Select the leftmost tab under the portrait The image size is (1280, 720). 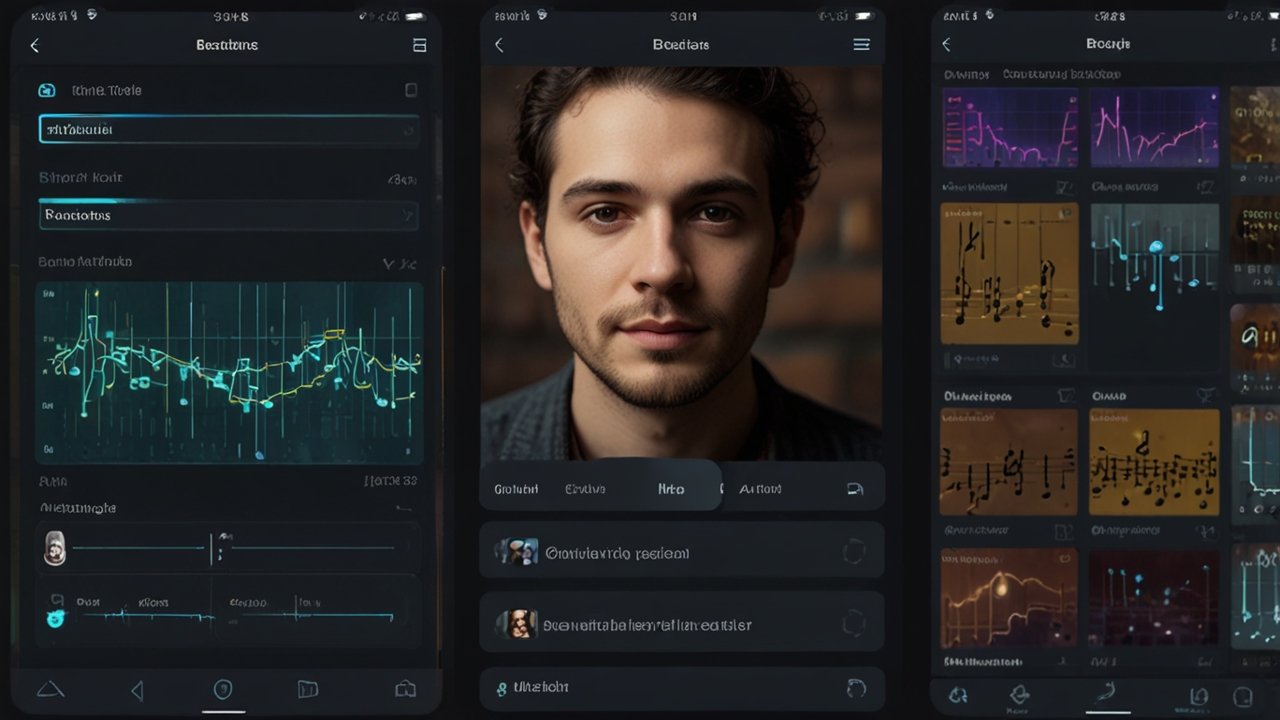click(516, 488)
